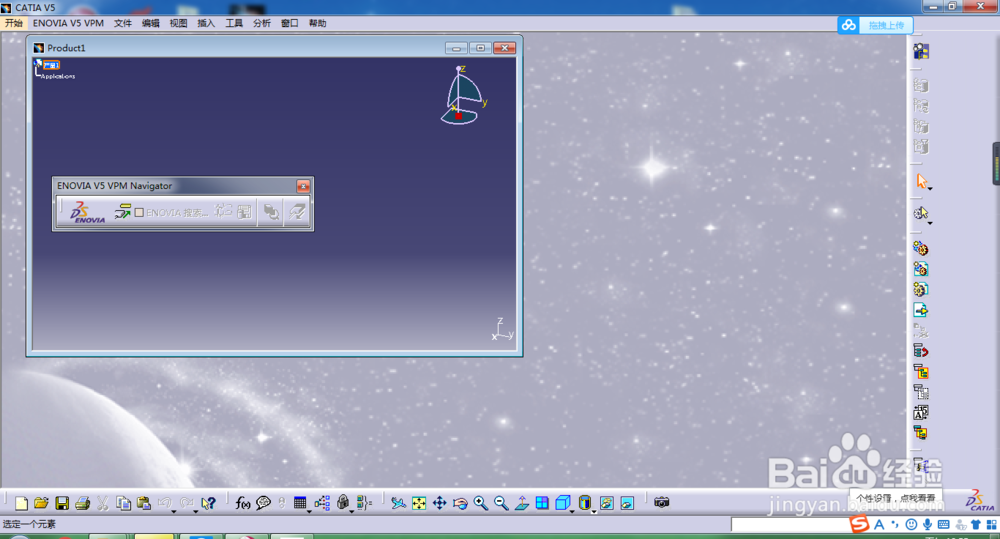Activate Fly Mode airplane icon
Image resolution: width=1000 pixels, height=539 pixels.
tap(399, 503)
